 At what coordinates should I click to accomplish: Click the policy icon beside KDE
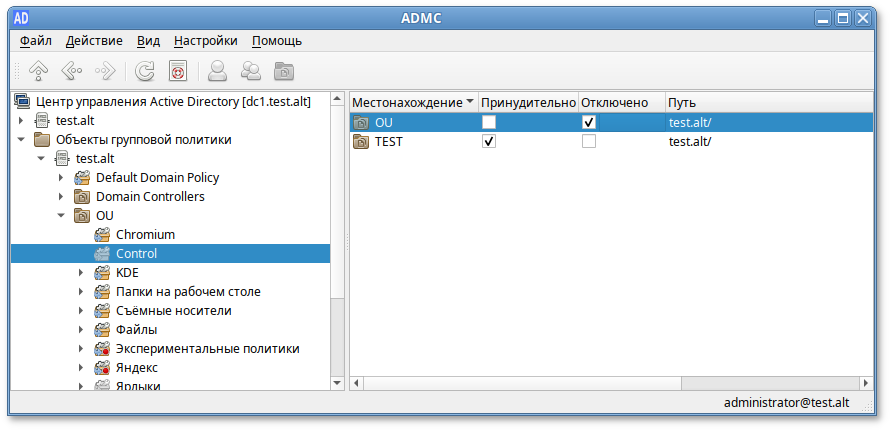point(102,273)
